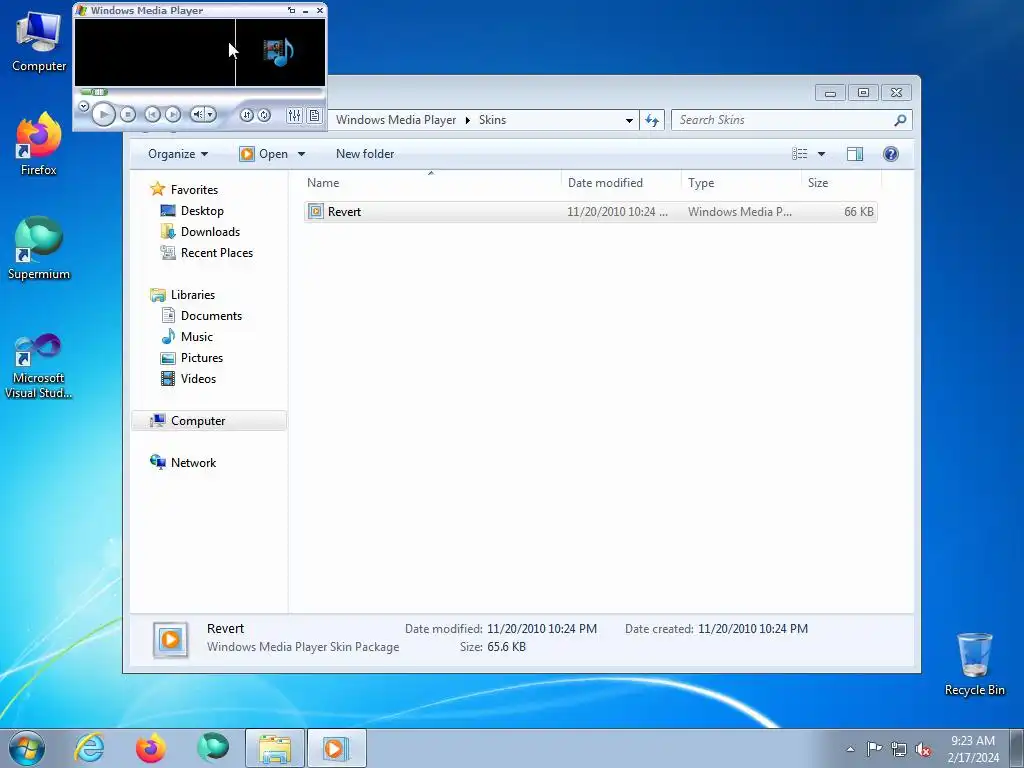Screen dimensions: 1024x768
Task: Show playlist pane in Media Player
Action: 315,116
